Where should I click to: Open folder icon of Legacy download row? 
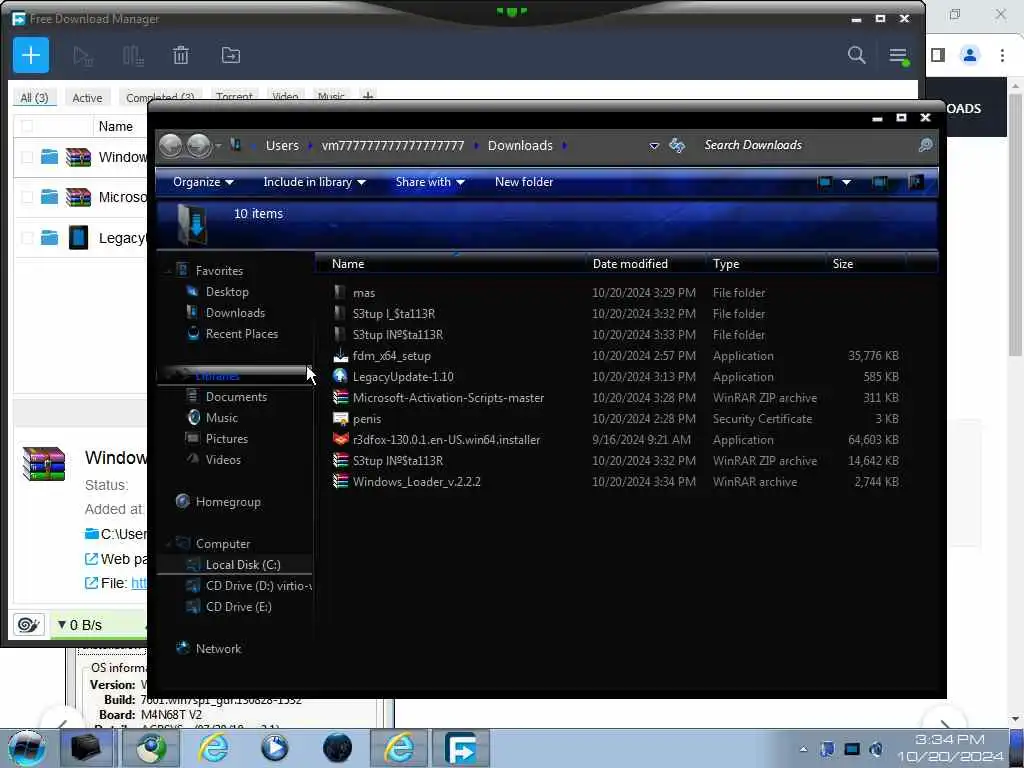pos(50,237)
